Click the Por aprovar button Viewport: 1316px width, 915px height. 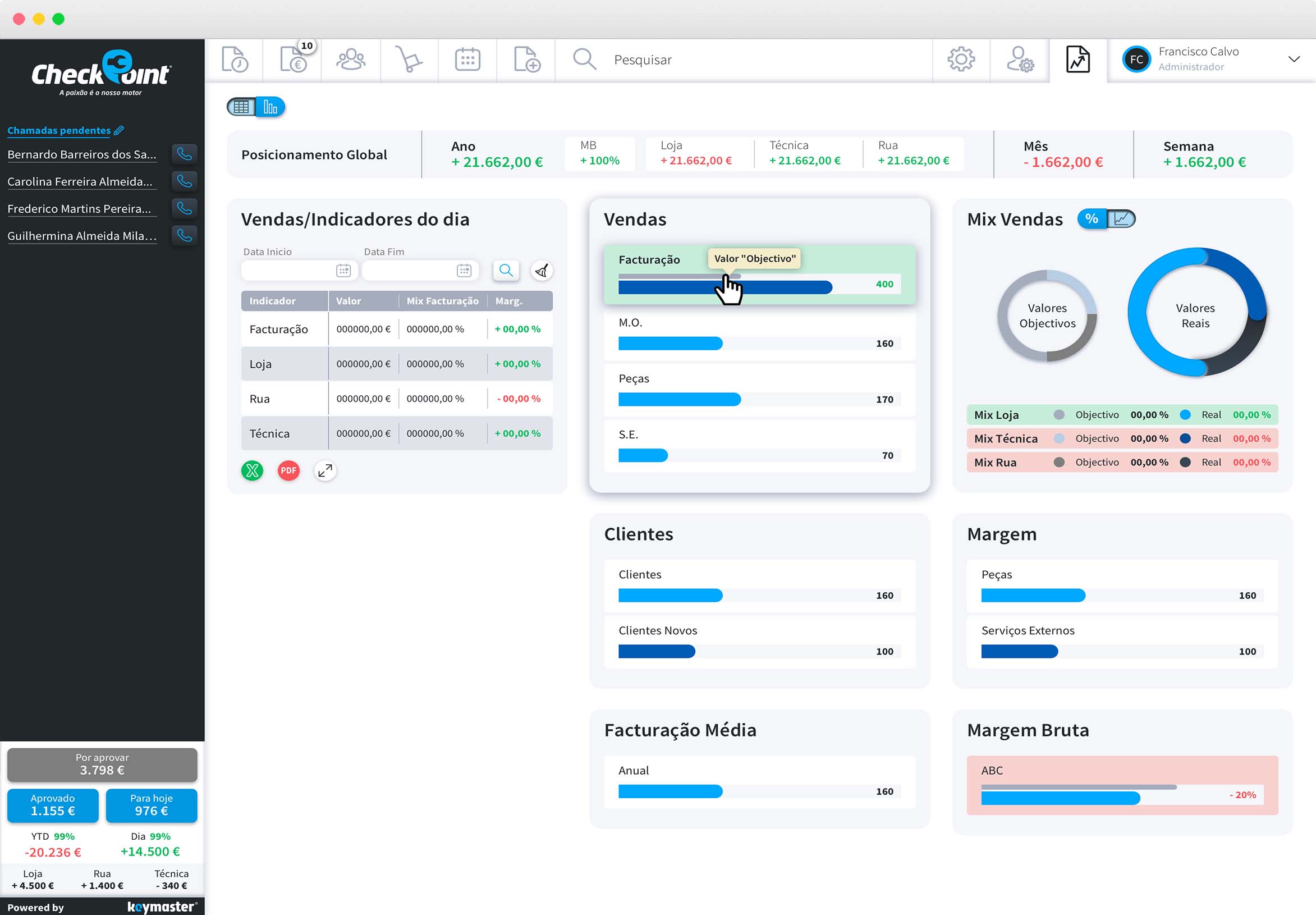coord(102,765)
